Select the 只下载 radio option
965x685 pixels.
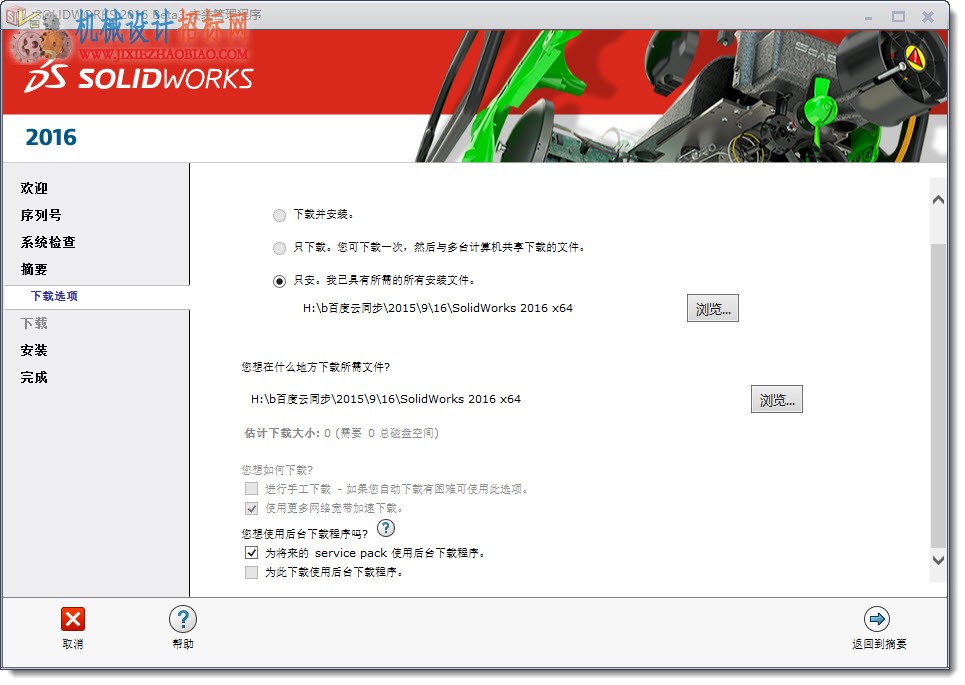coord(279,248)
